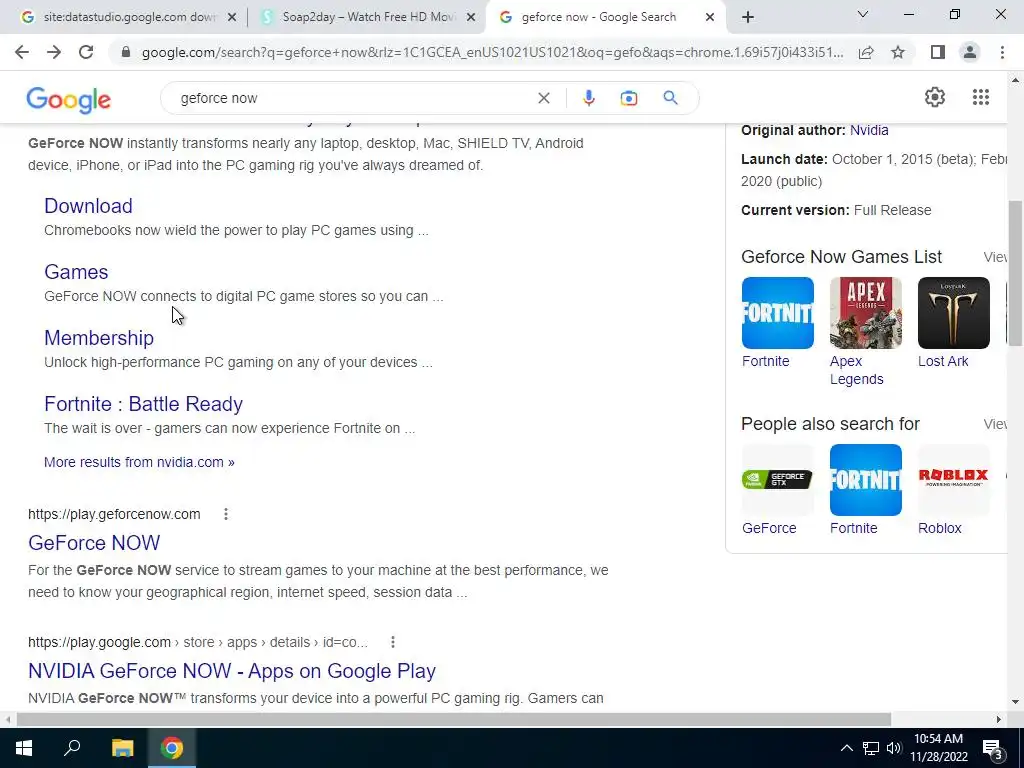Launch File Explorer from the taskbar

pos(122,748)
